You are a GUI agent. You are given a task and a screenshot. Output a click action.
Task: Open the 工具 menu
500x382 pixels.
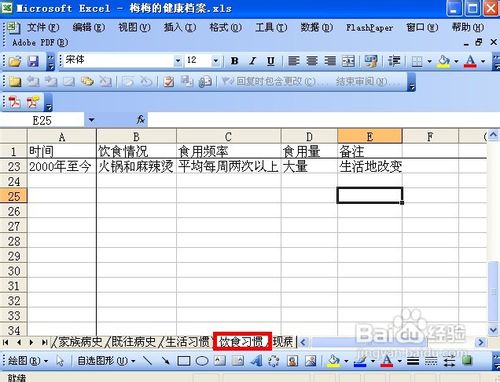tap(271, 27)
